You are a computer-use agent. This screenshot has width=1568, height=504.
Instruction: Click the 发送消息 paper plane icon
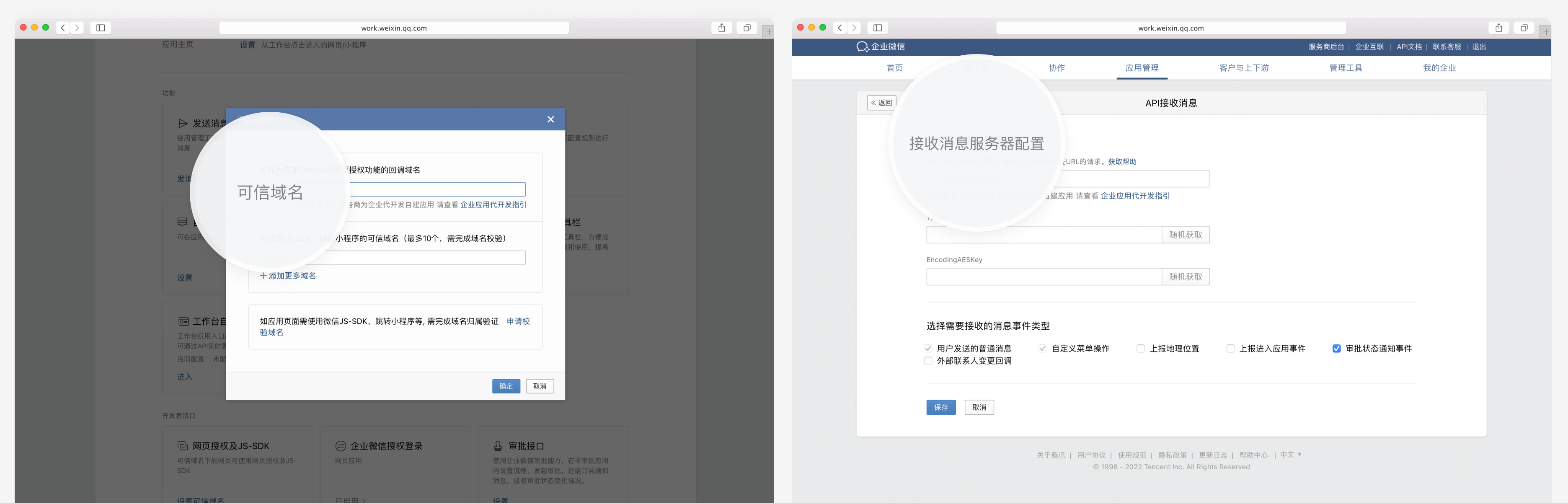pos(183,124)
